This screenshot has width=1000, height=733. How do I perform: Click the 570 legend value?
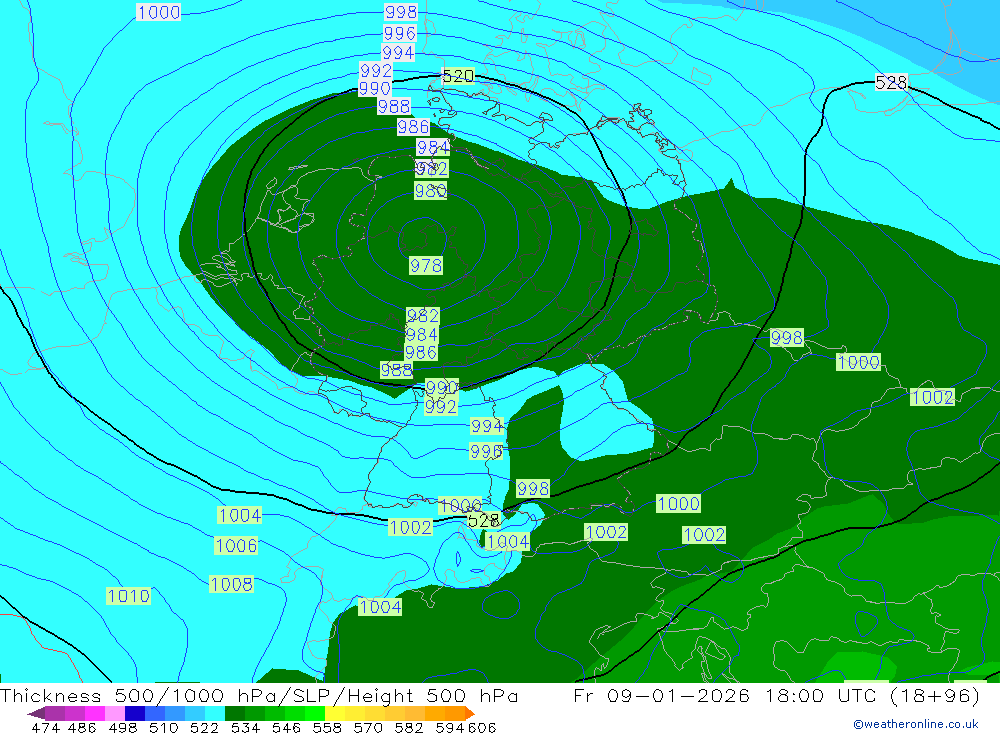click(368, 727)
